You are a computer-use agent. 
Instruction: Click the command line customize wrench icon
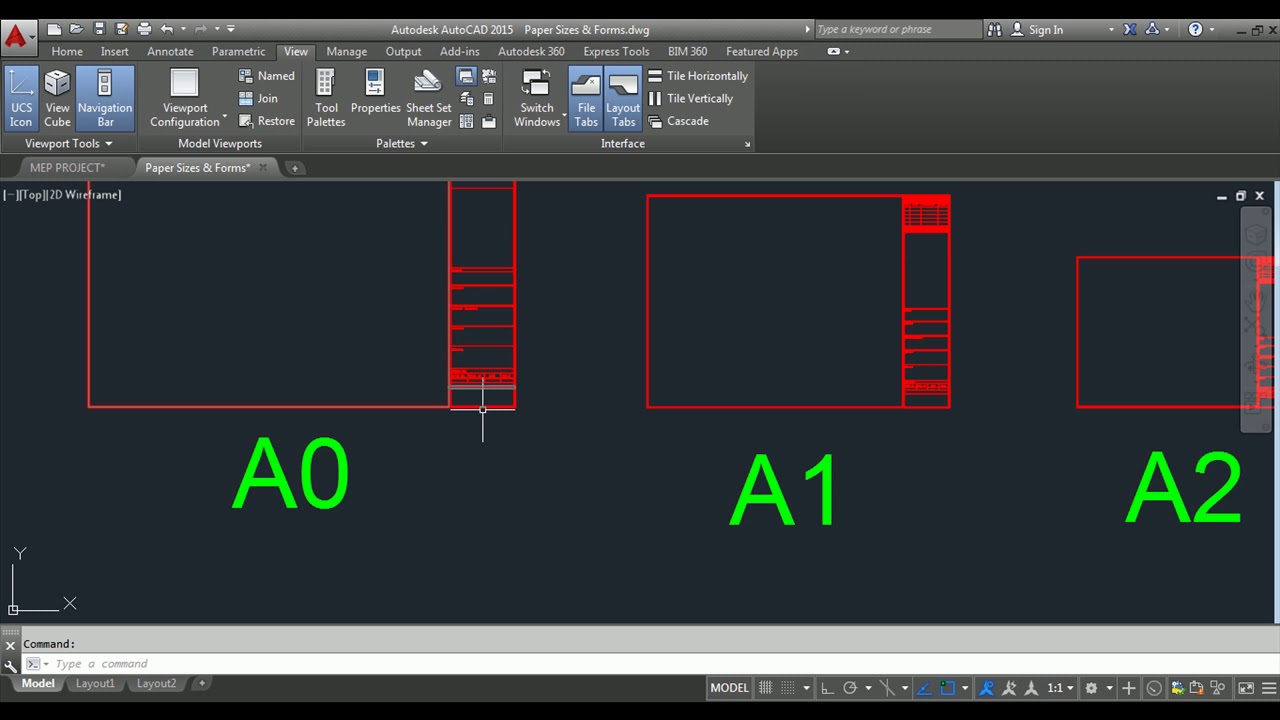(10, 665)
